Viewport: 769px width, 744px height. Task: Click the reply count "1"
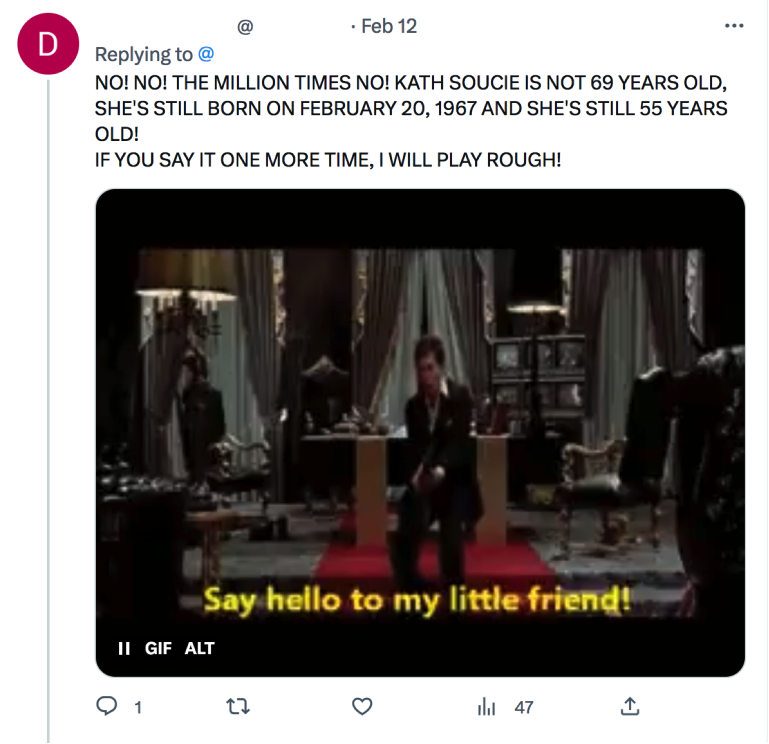tap(137, 708)
